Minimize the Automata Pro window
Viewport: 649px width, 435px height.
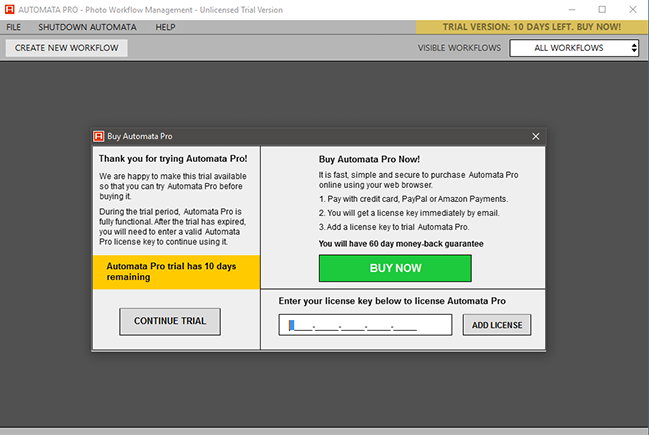572,10
